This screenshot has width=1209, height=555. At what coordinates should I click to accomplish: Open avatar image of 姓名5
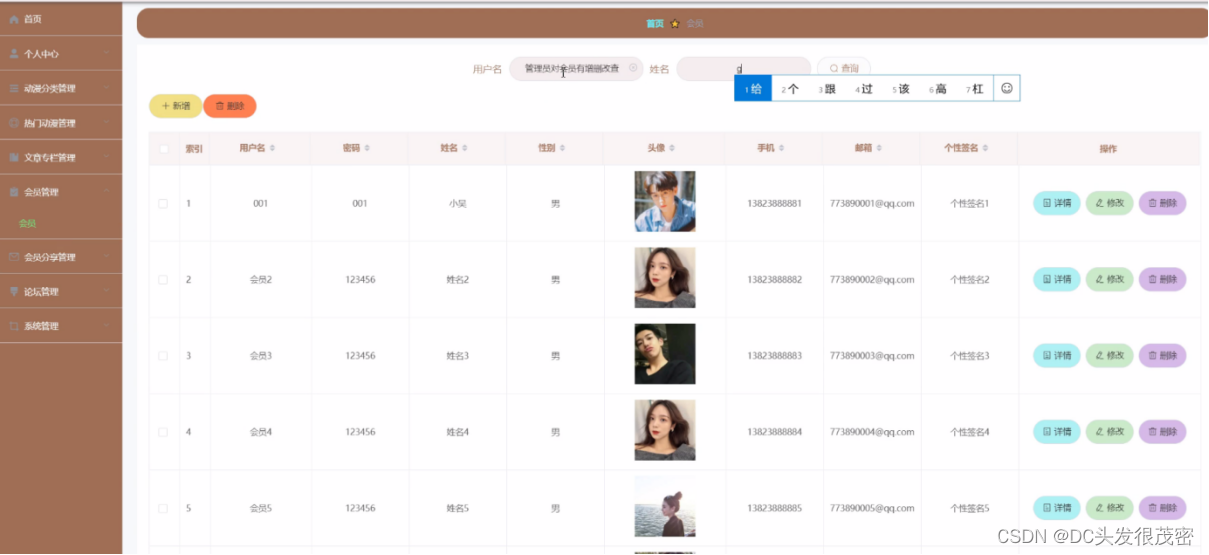(665, 506)
